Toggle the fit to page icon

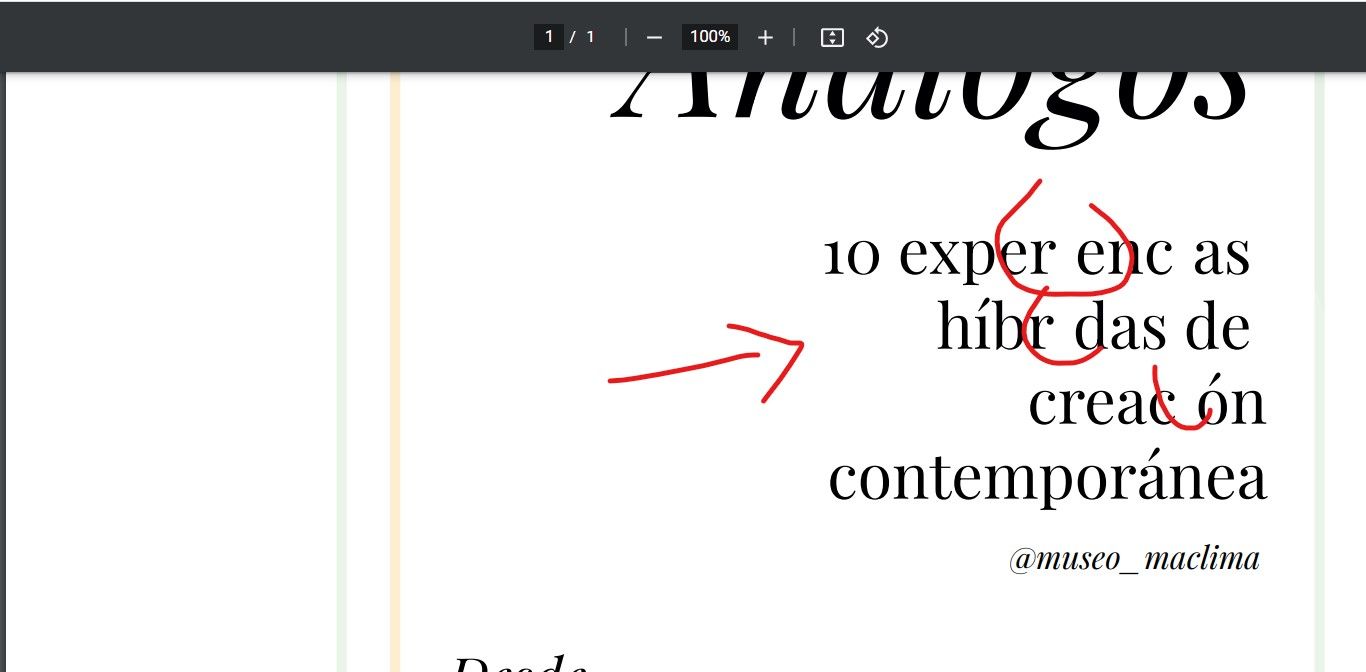(832, 37)
